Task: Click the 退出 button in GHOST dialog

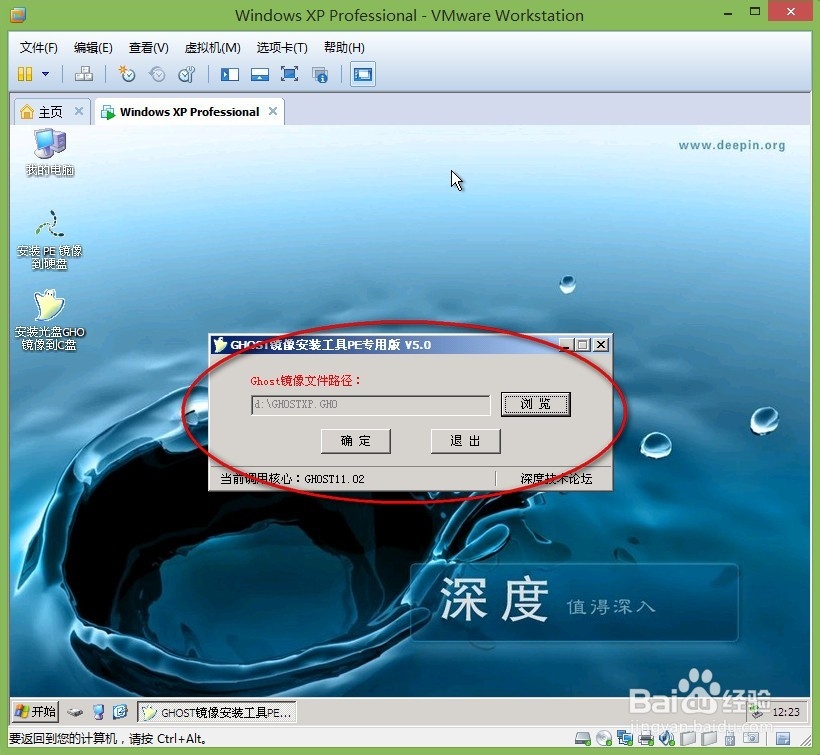Action: pos(465,441)
